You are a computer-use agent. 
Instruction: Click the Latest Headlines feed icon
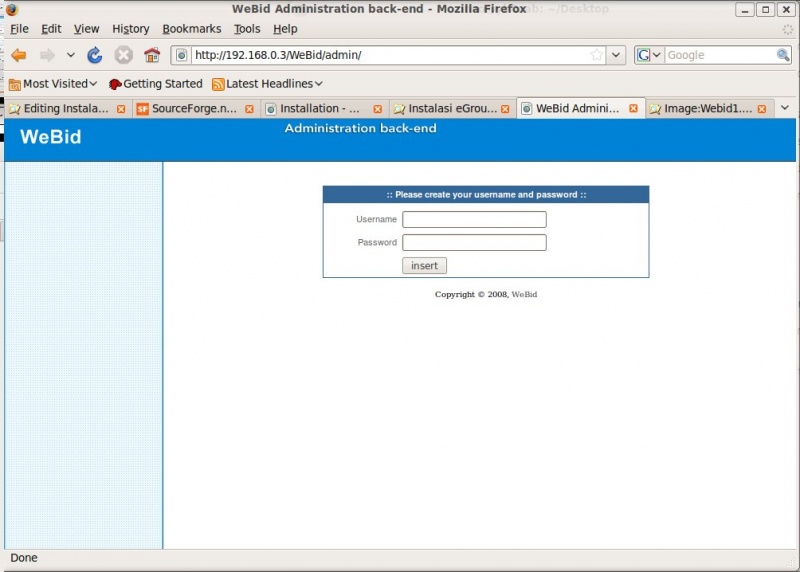pos(218,84)
